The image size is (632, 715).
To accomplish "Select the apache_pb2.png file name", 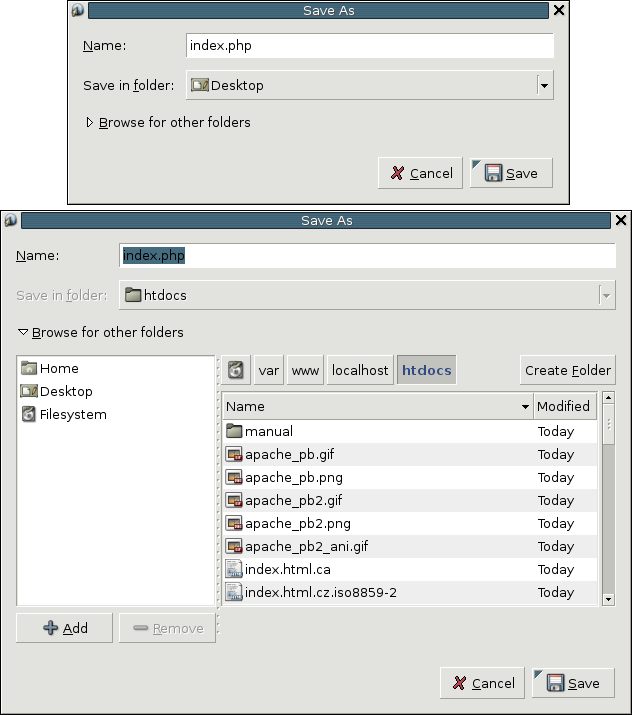I will pos(298,523).
